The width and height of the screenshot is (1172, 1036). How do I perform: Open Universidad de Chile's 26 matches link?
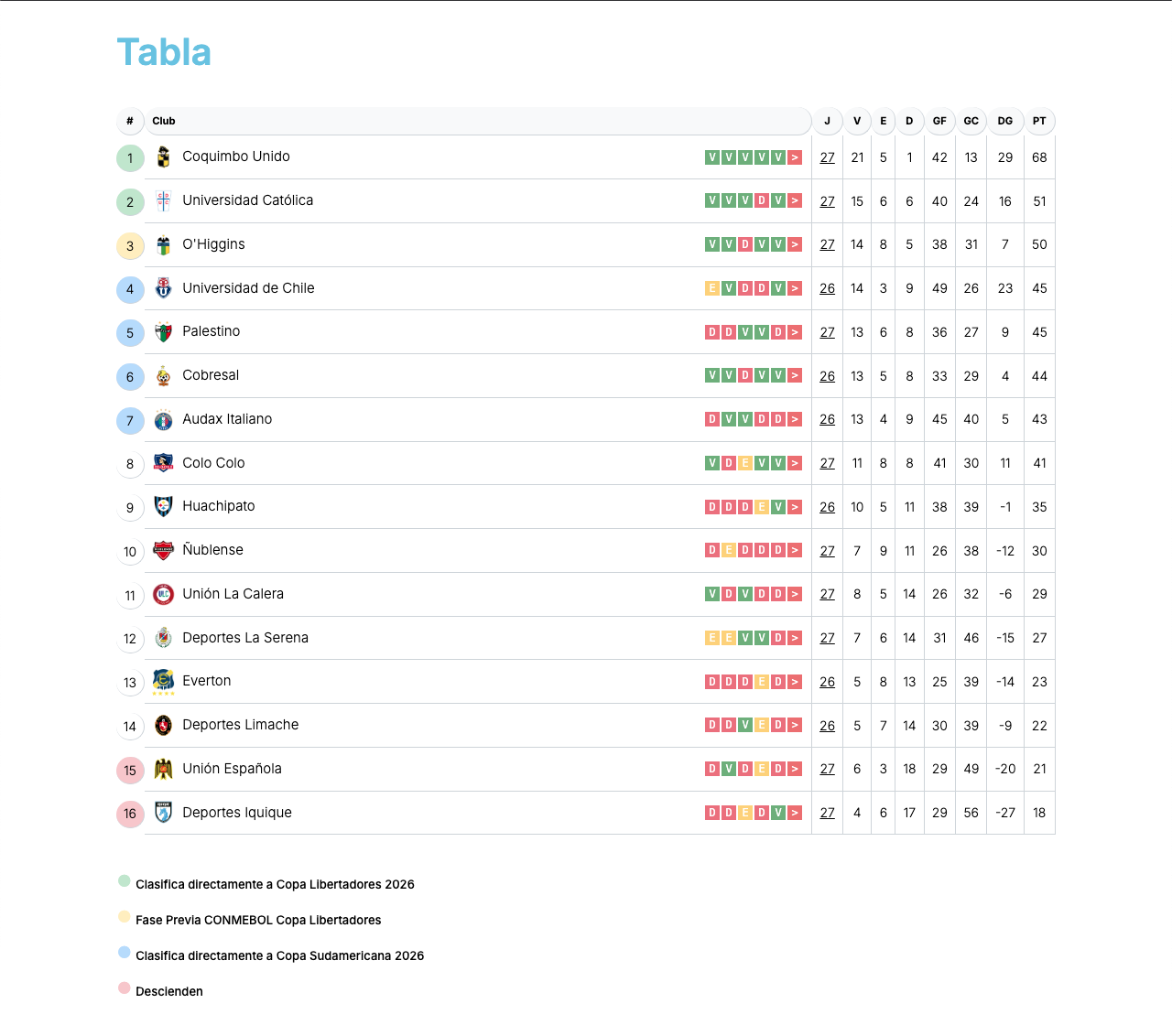827,288
